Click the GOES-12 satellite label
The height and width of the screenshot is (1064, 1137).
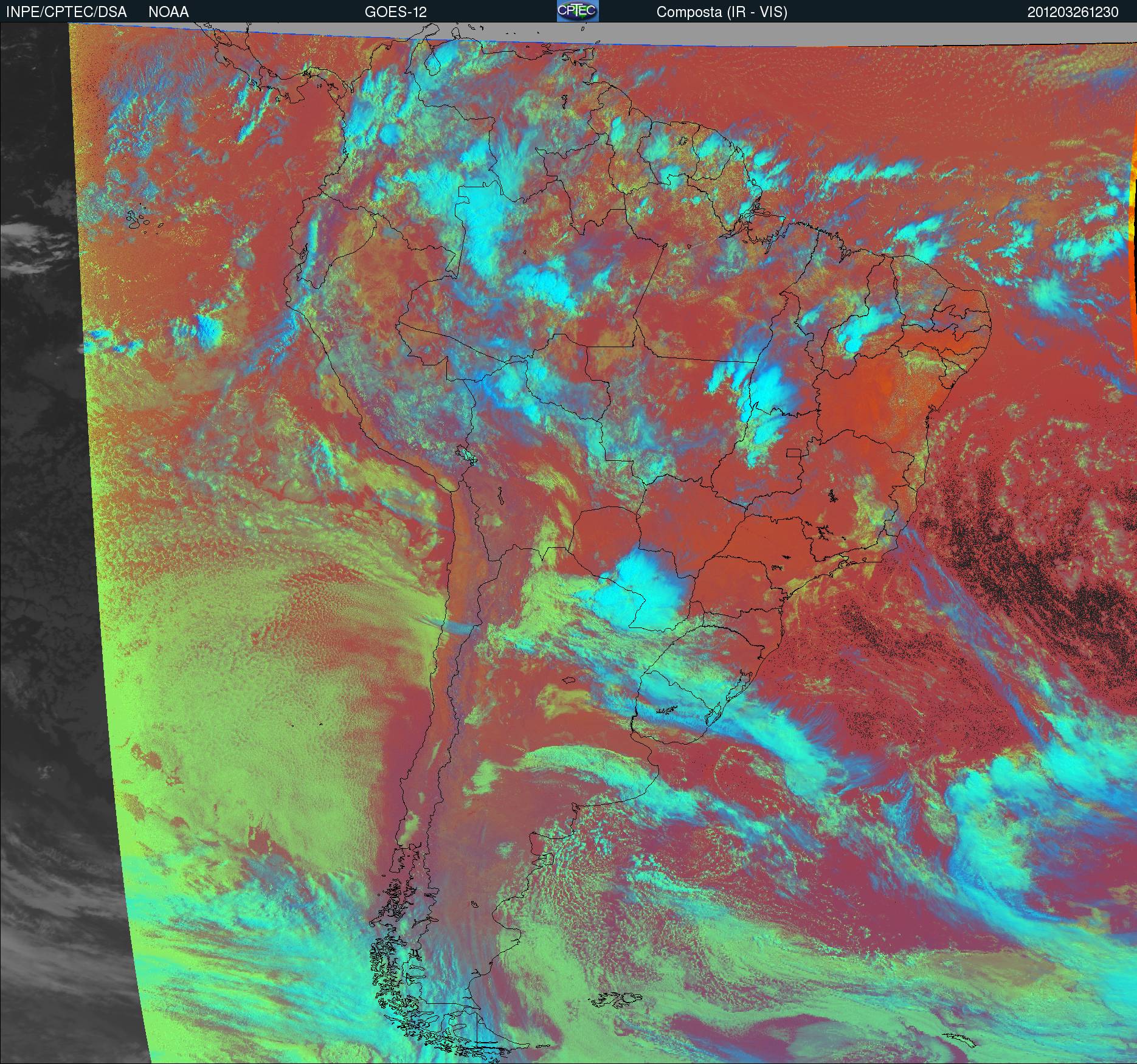tap(395, 12)
